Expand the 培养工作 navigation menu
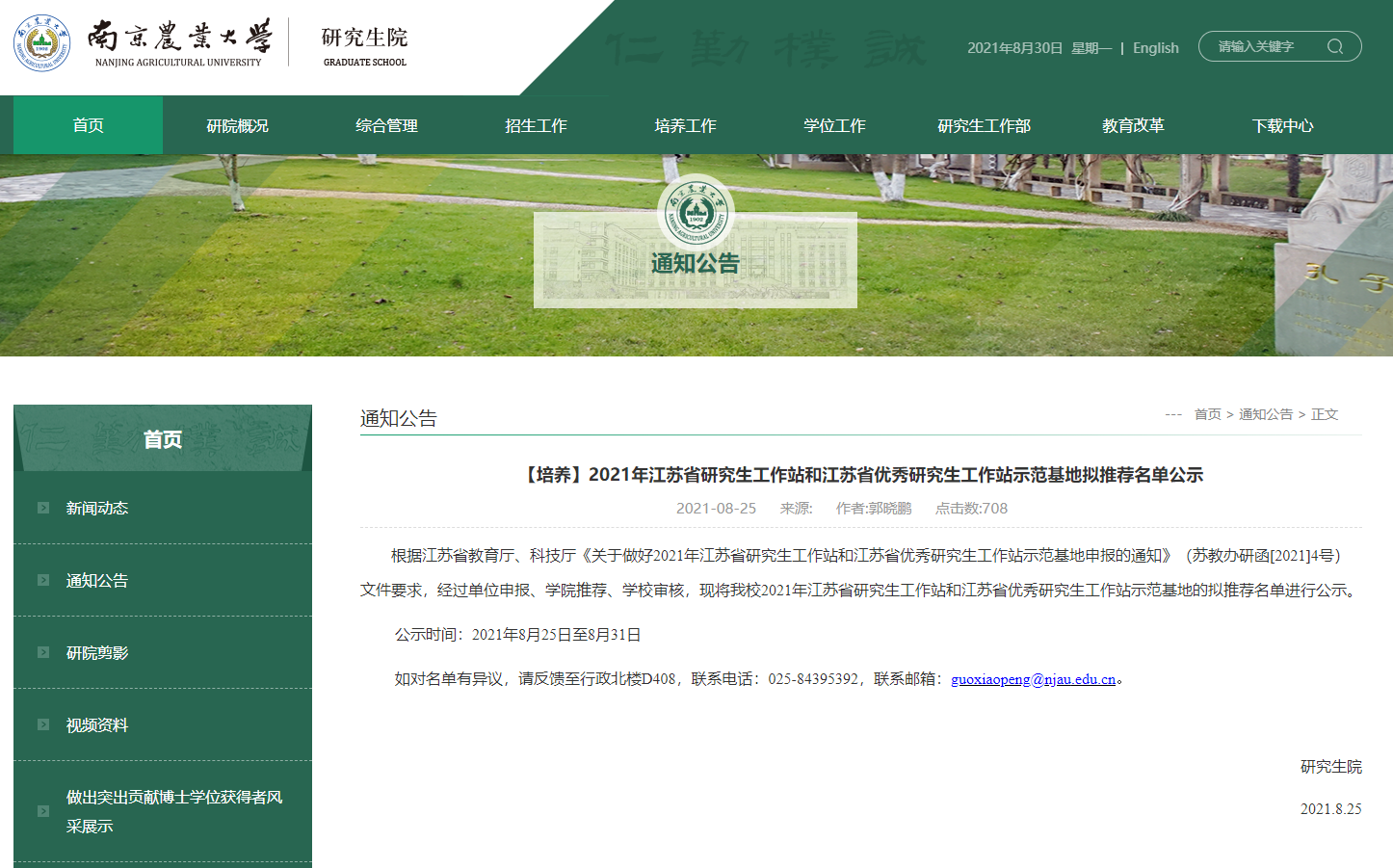Viewport: 1393px width, 868px height. 685,124
